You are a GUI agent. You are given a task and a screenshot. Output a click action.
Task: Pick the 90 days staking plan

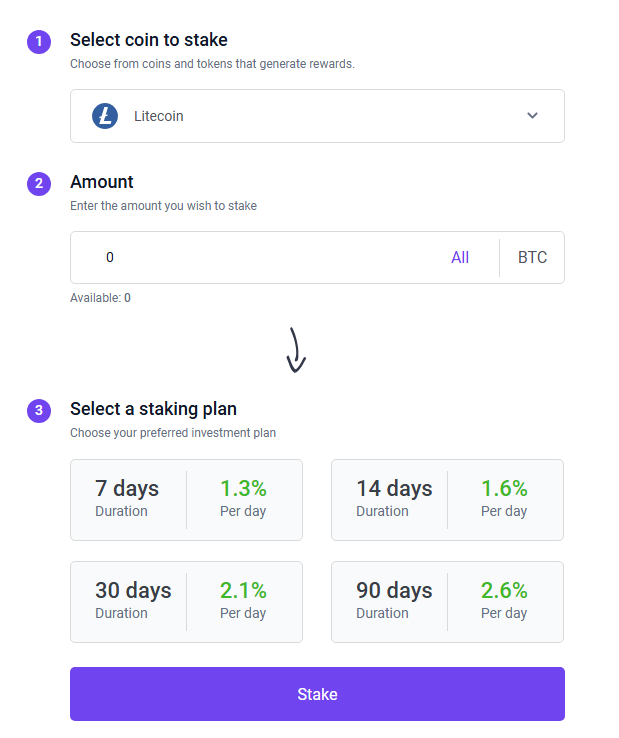coord(447,602)
